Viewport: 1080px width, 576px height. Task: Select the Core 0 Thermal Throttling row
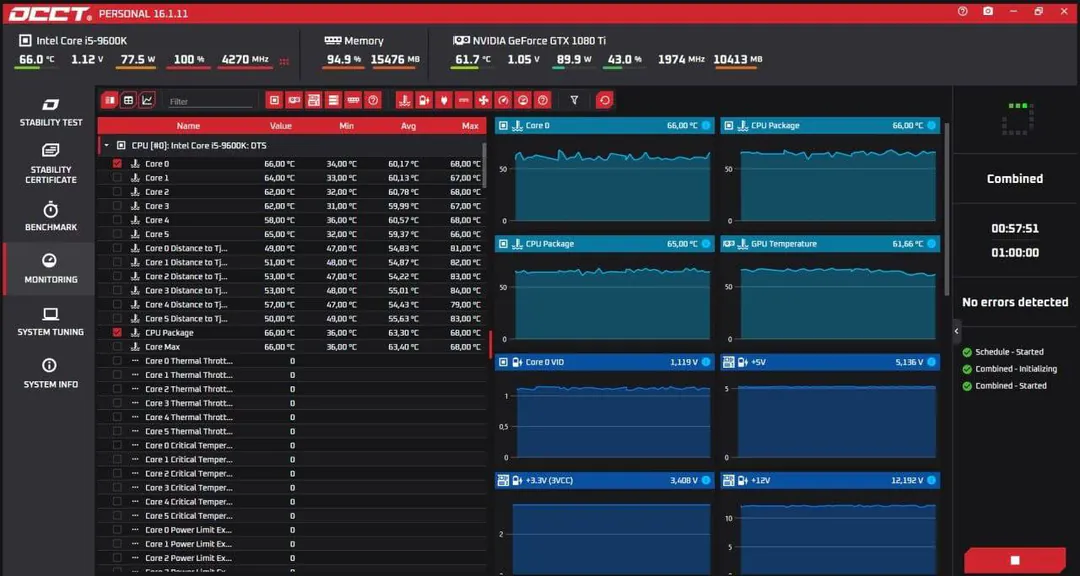point(291,360)
